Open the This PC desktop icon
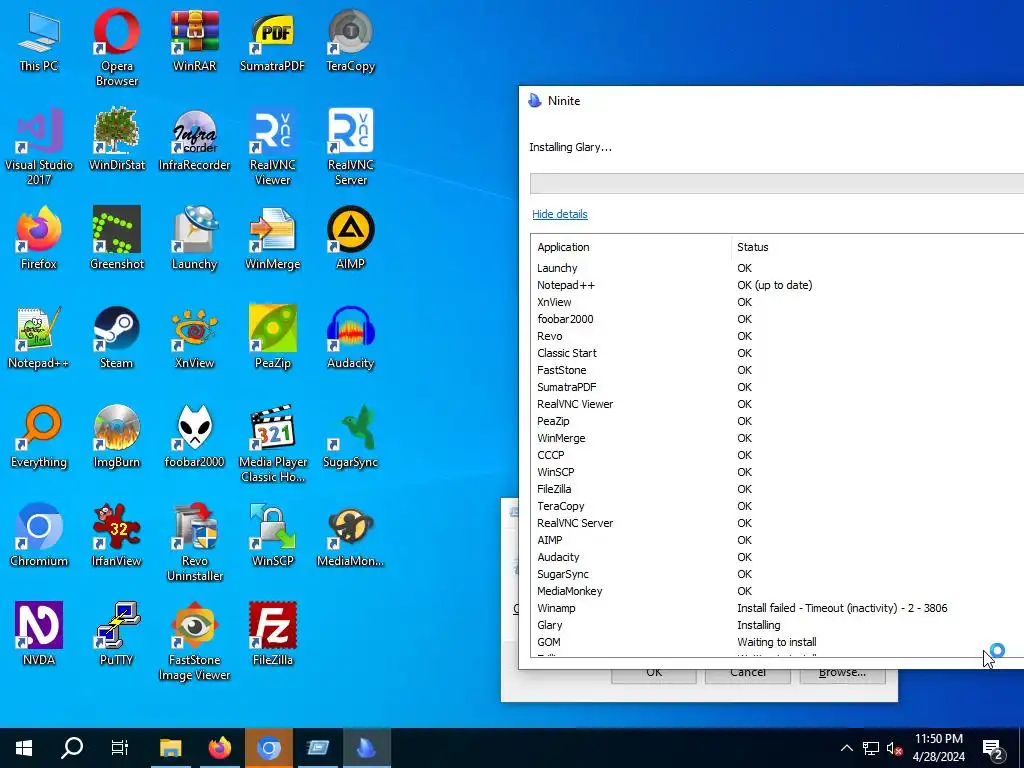The image size is (1024, 768). tap(39, 40)
